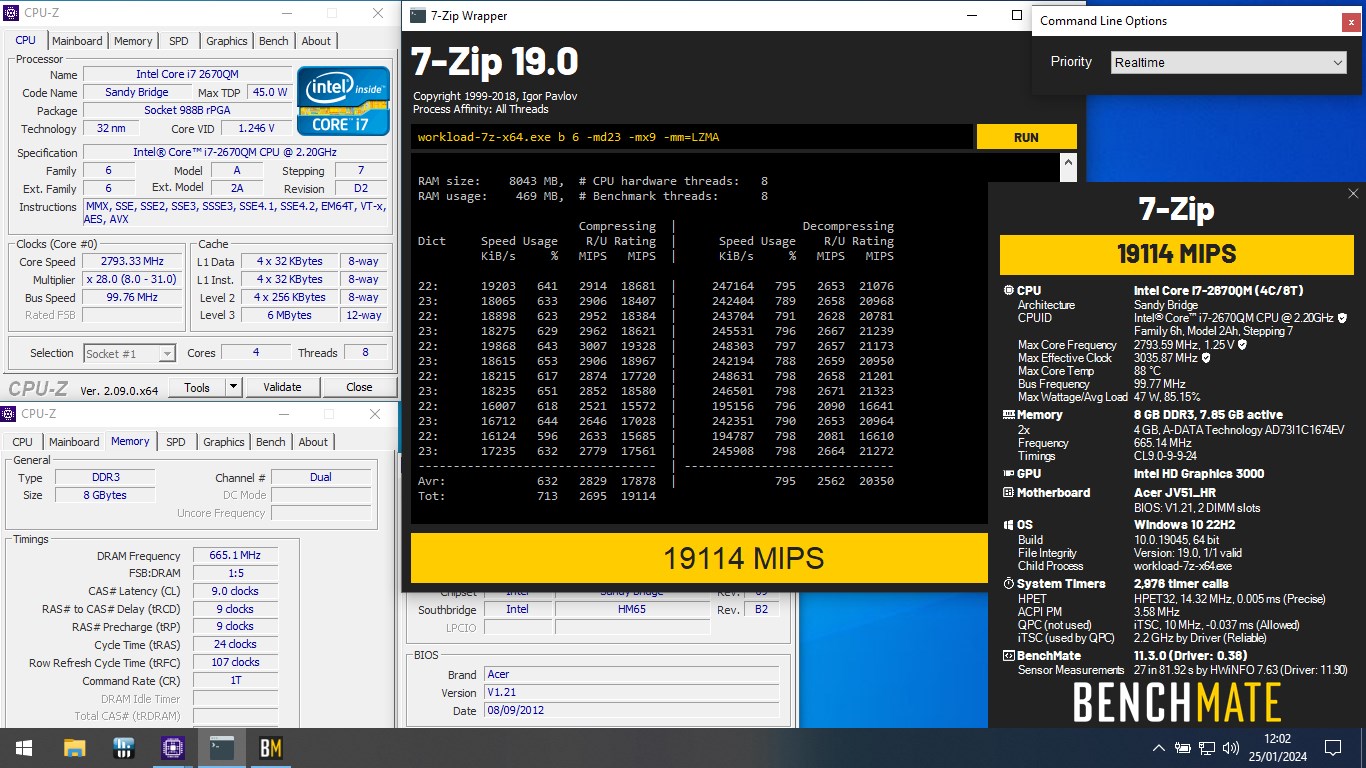Click the Memory section icon in BenchMate panel
Image resolution: width=1366 pixels, height=768 pixels.
(x=1008, y=415)
